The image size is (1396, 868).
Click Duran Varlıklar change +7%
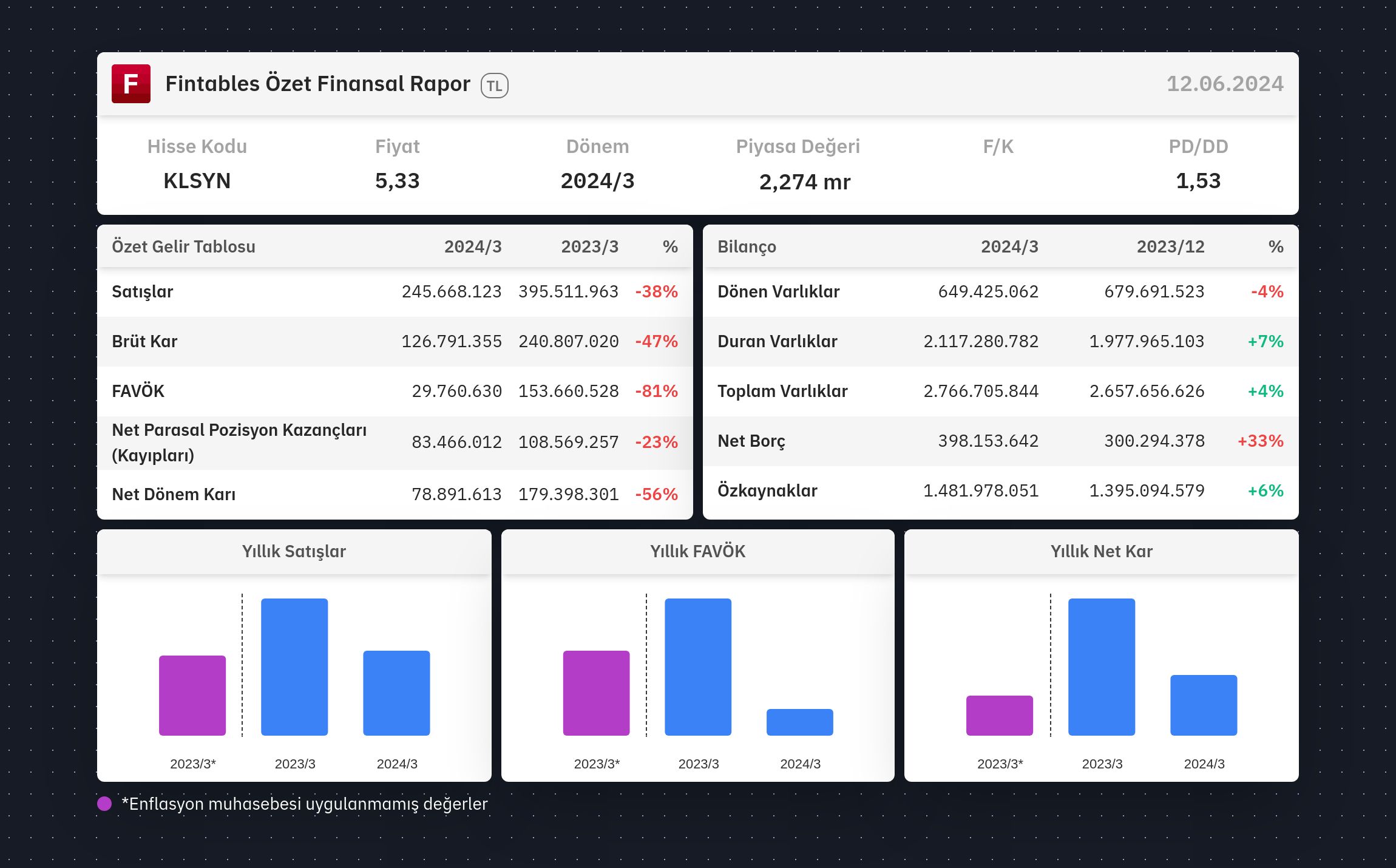pyautogui.click(x=1266, y=341)
